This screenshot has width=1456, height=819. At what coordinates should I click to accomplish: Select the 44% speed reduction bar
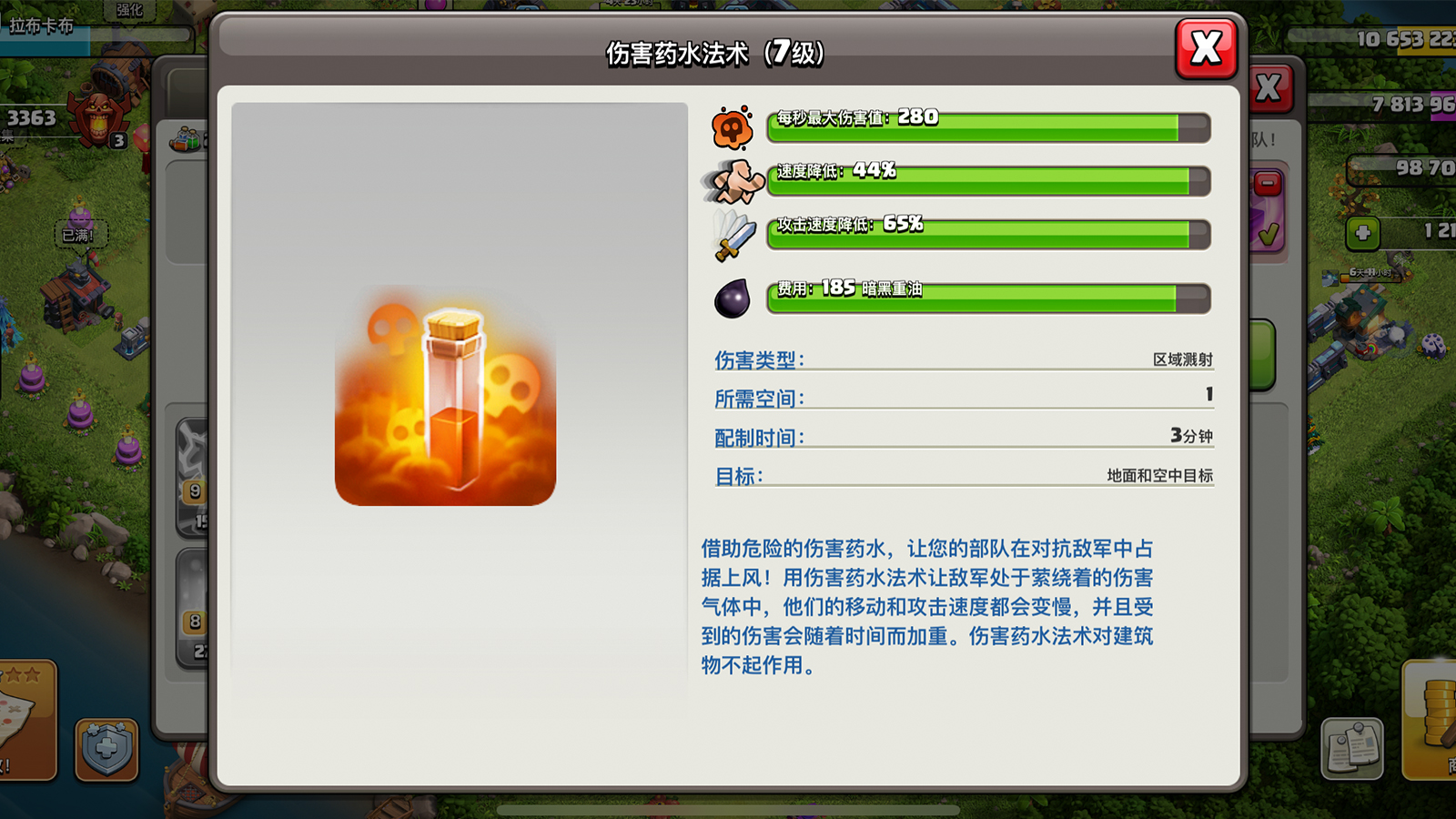[988, 181]
